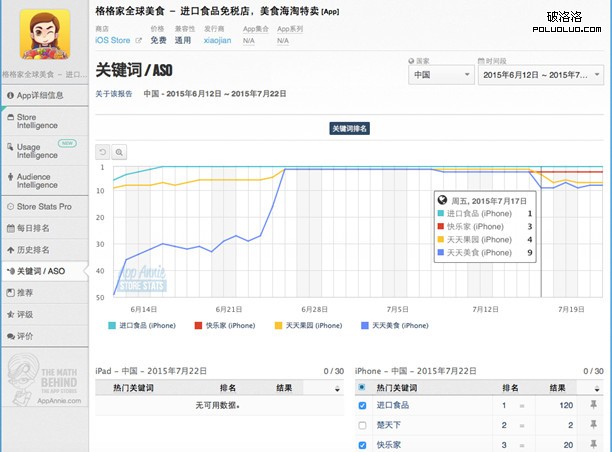Image resolution: width=612 pixels, height=452 pixels.
Task: Reset chart zoom with the undo icon
Action: click(x=103, y=152)
